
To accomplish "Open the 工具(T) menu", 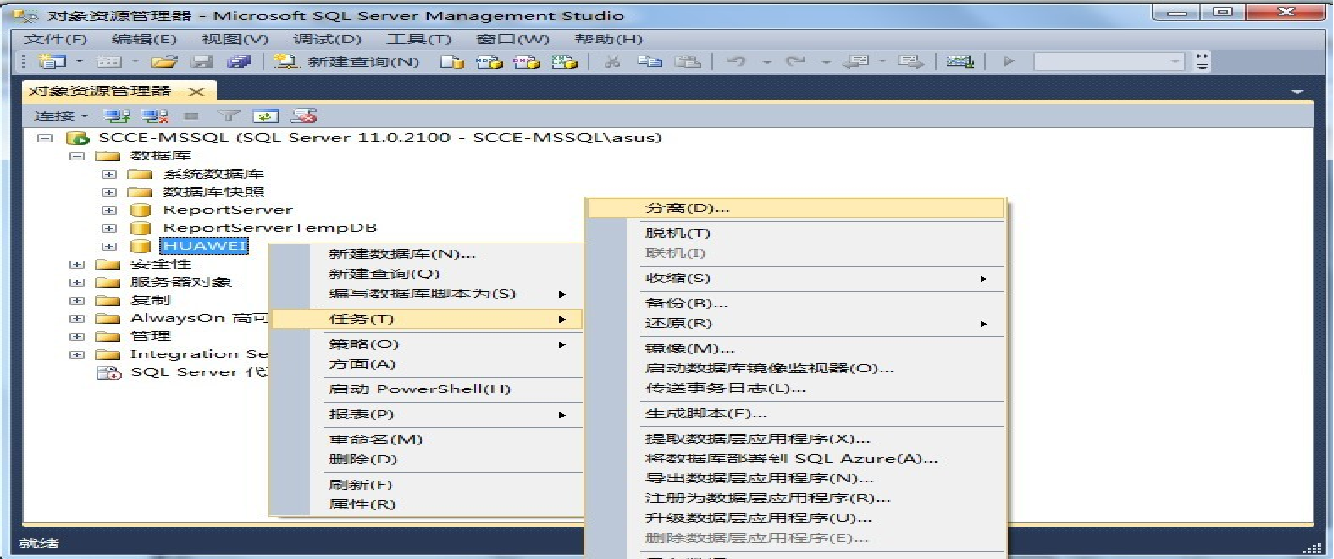I will (419, 39).
